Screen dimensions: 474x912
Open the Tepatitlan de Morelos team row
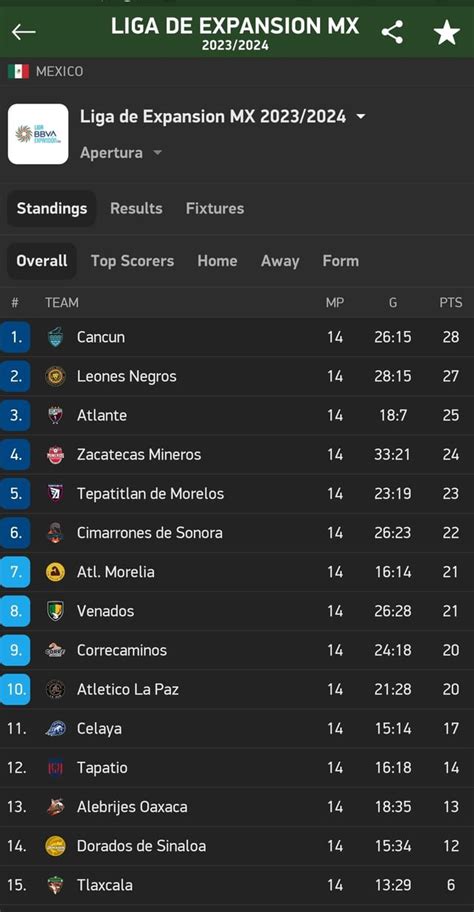(x=237, y=494)
